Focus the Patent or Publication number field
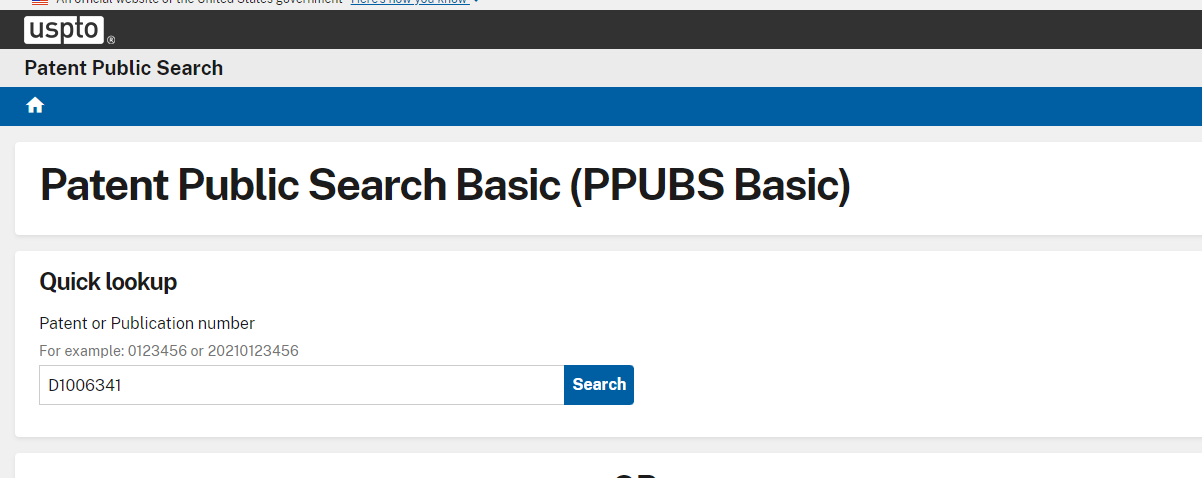 (301, 385)
